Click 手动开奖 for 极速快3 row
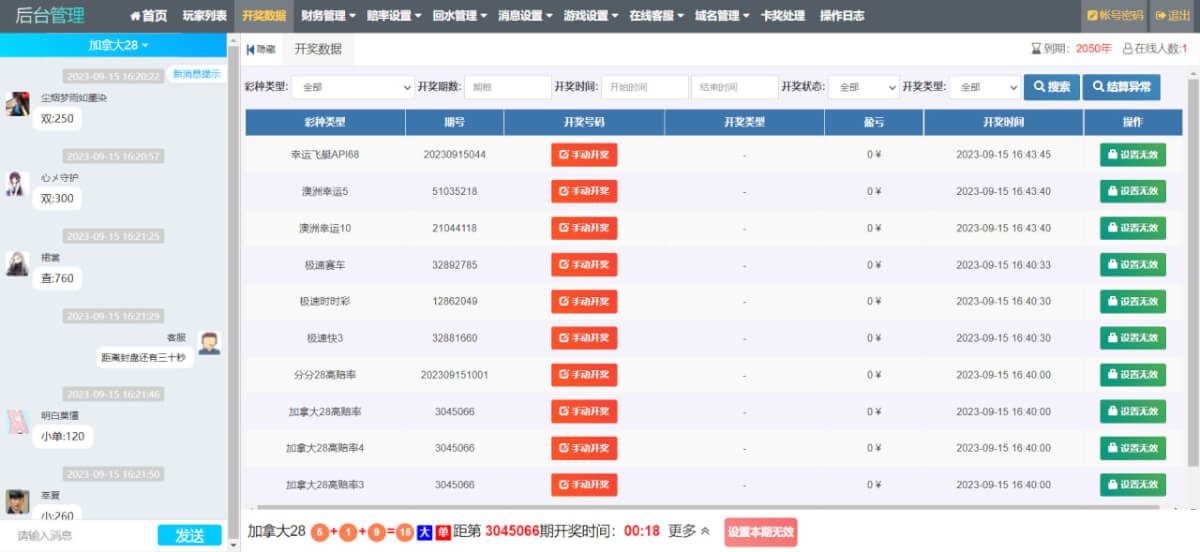This screenshot has height=552, width=1200. (584, 338)
